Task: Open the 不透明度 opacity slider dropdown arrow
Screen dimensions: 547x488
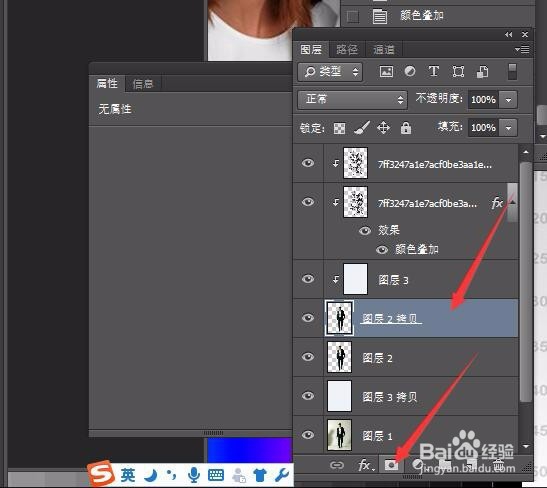Action: [509, 100]
